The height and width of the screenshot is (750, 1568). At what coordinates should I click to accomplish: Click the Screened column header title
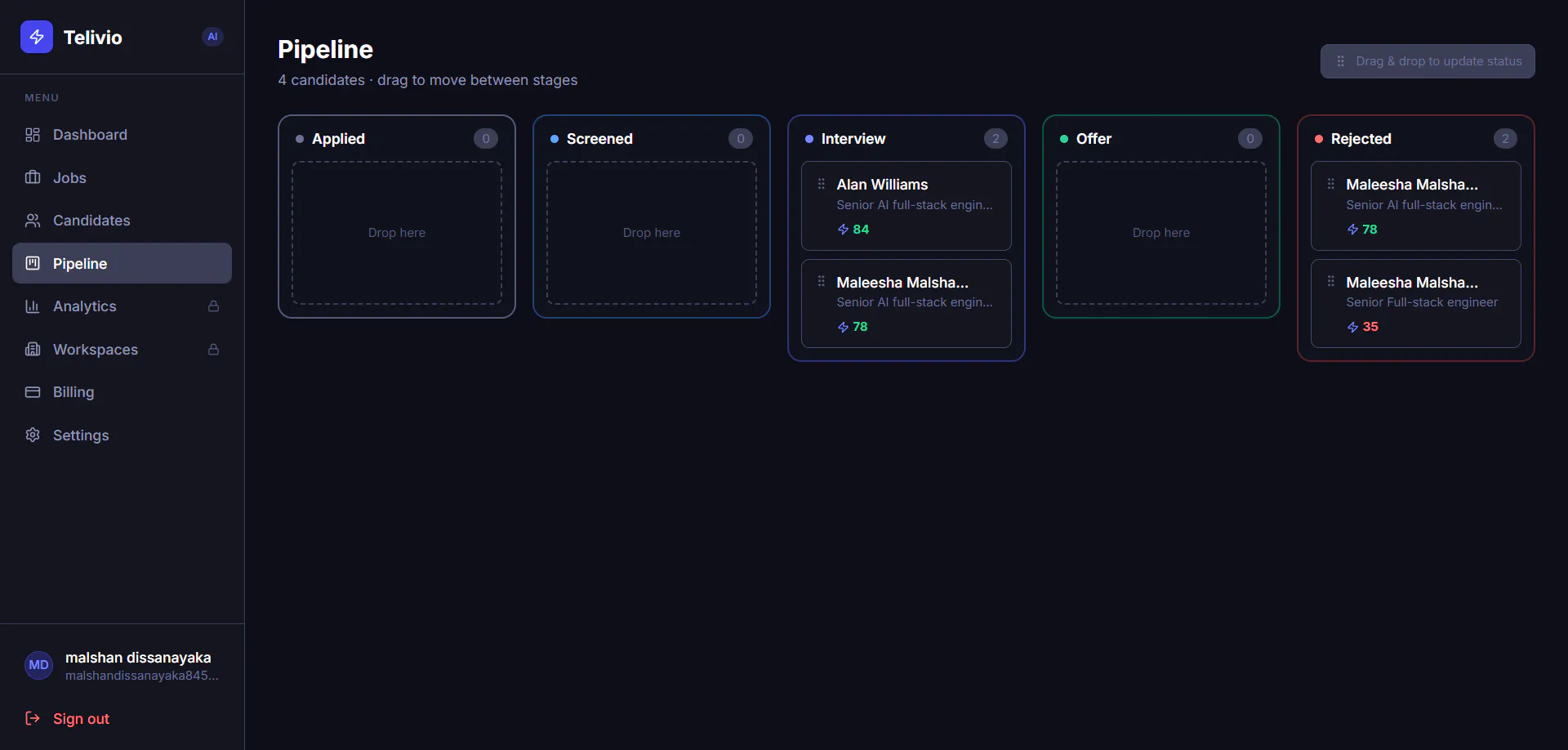[x=599, y=139]
